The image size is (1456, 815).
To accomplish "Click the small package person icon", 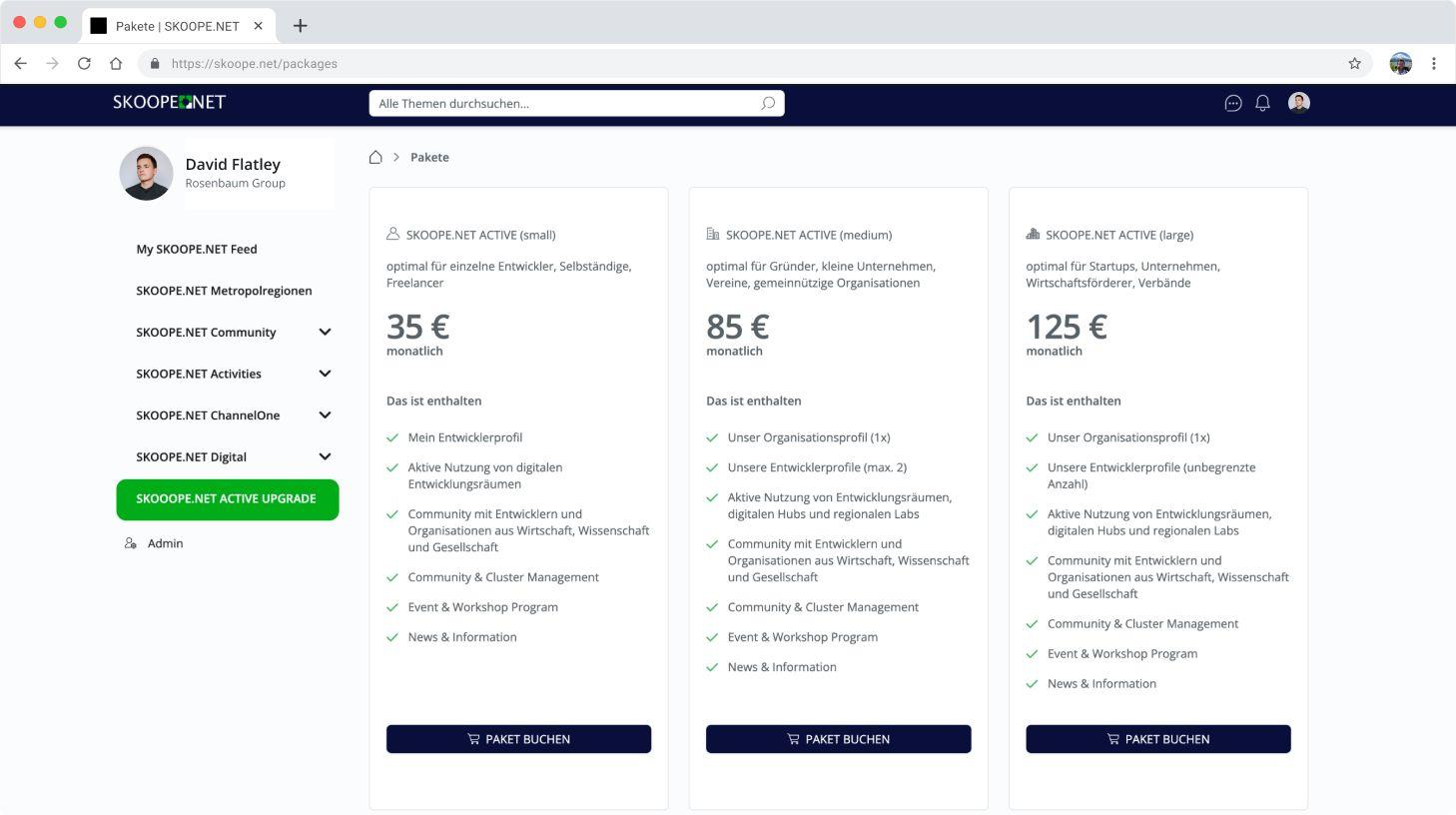I will [x=392, y=234].
